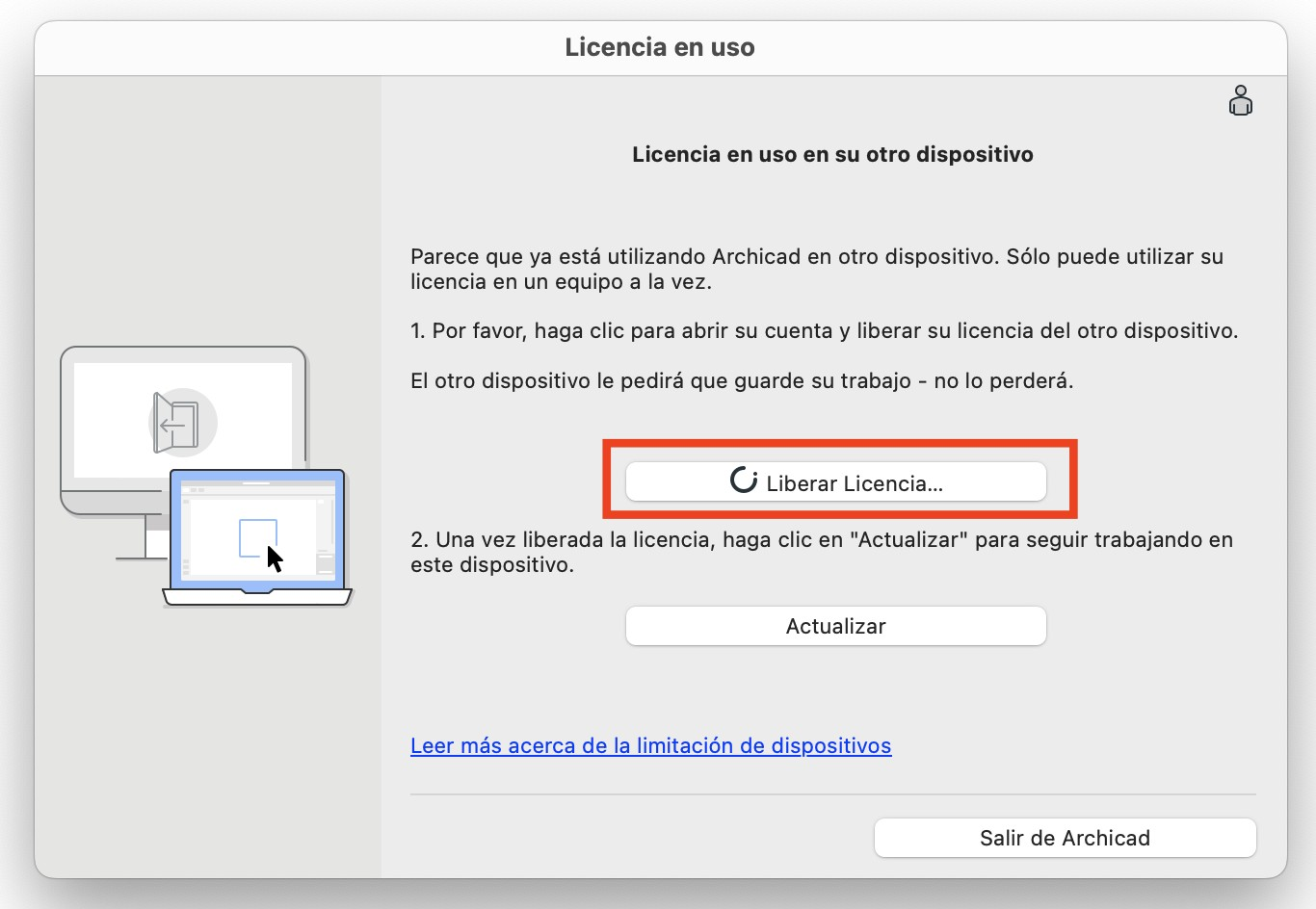
Task: Click the laptop base in the illustration
Action: pos(257,598)
